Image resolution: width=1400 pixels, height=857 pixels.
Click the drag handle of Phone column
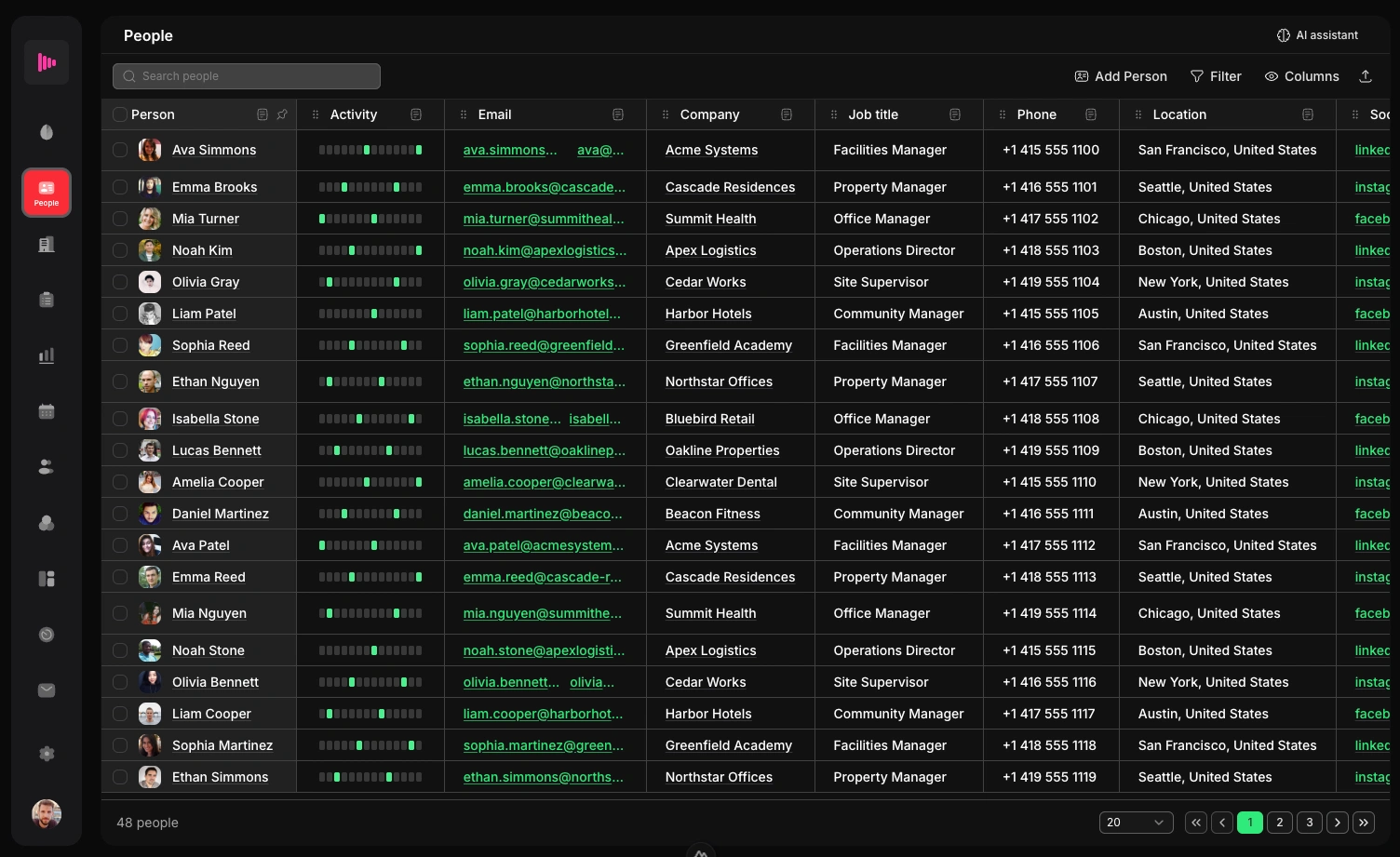(x=1003, y=114)
